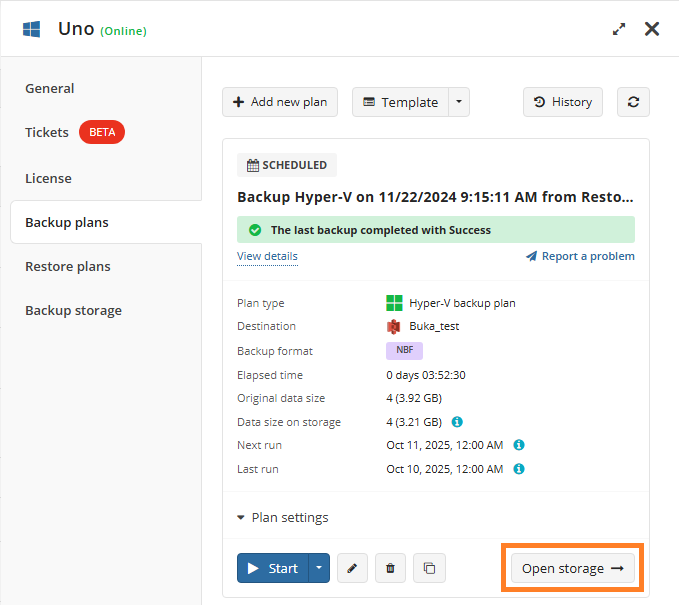Click the Add new plan button

[280, 102]
